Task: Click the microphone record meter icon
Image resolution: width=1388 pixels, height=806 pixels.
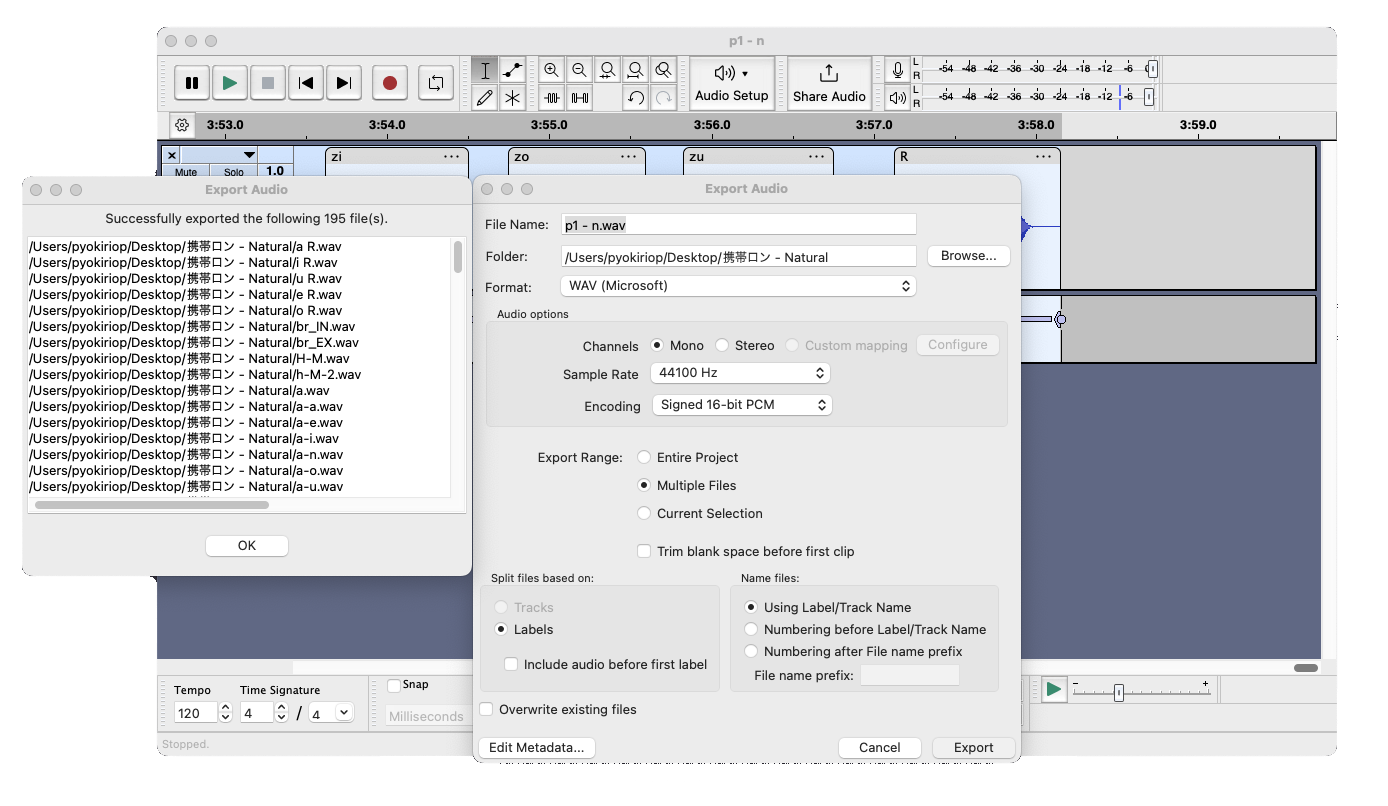Action: 898,69
